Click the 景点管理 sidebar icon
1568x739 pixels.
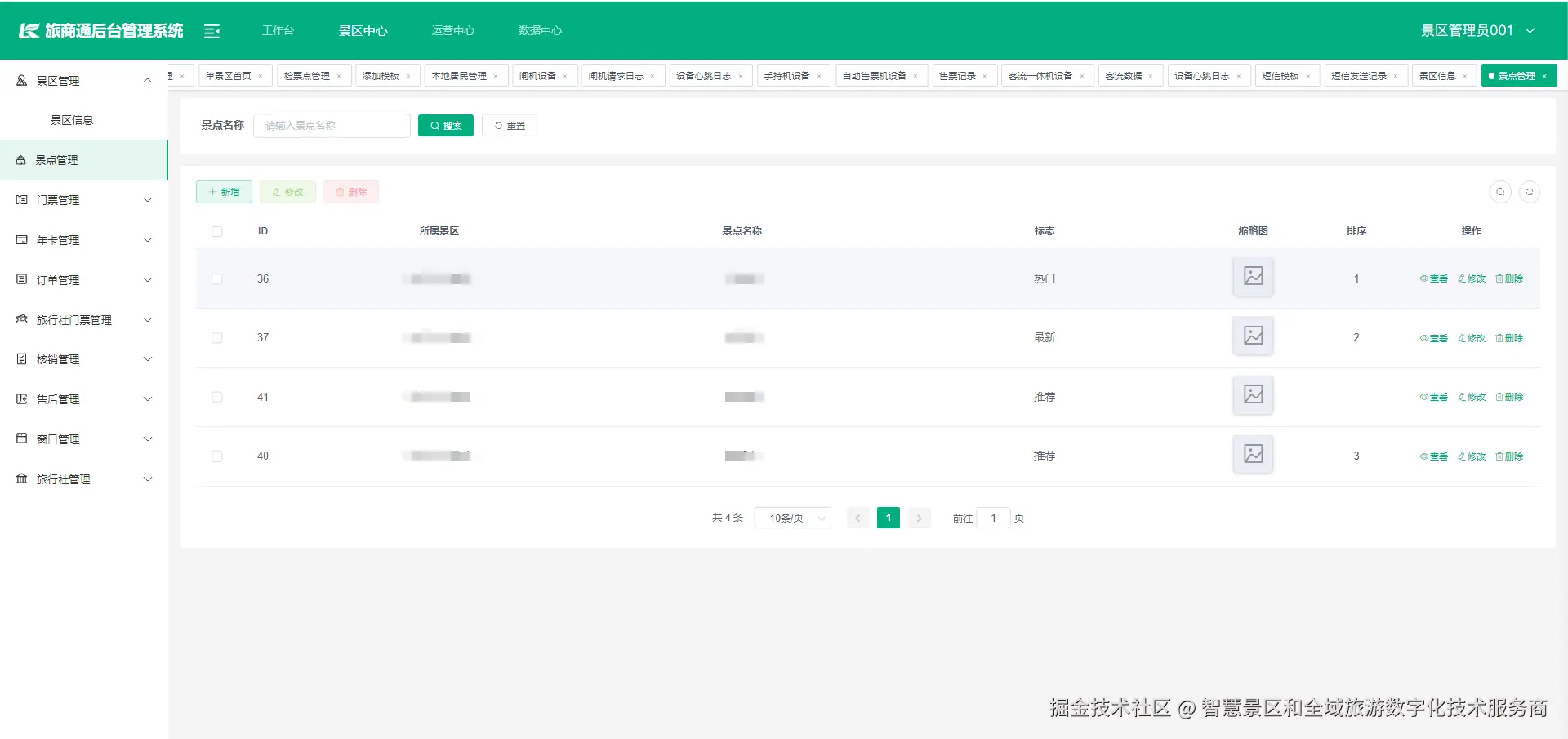(x=21, y=160)
